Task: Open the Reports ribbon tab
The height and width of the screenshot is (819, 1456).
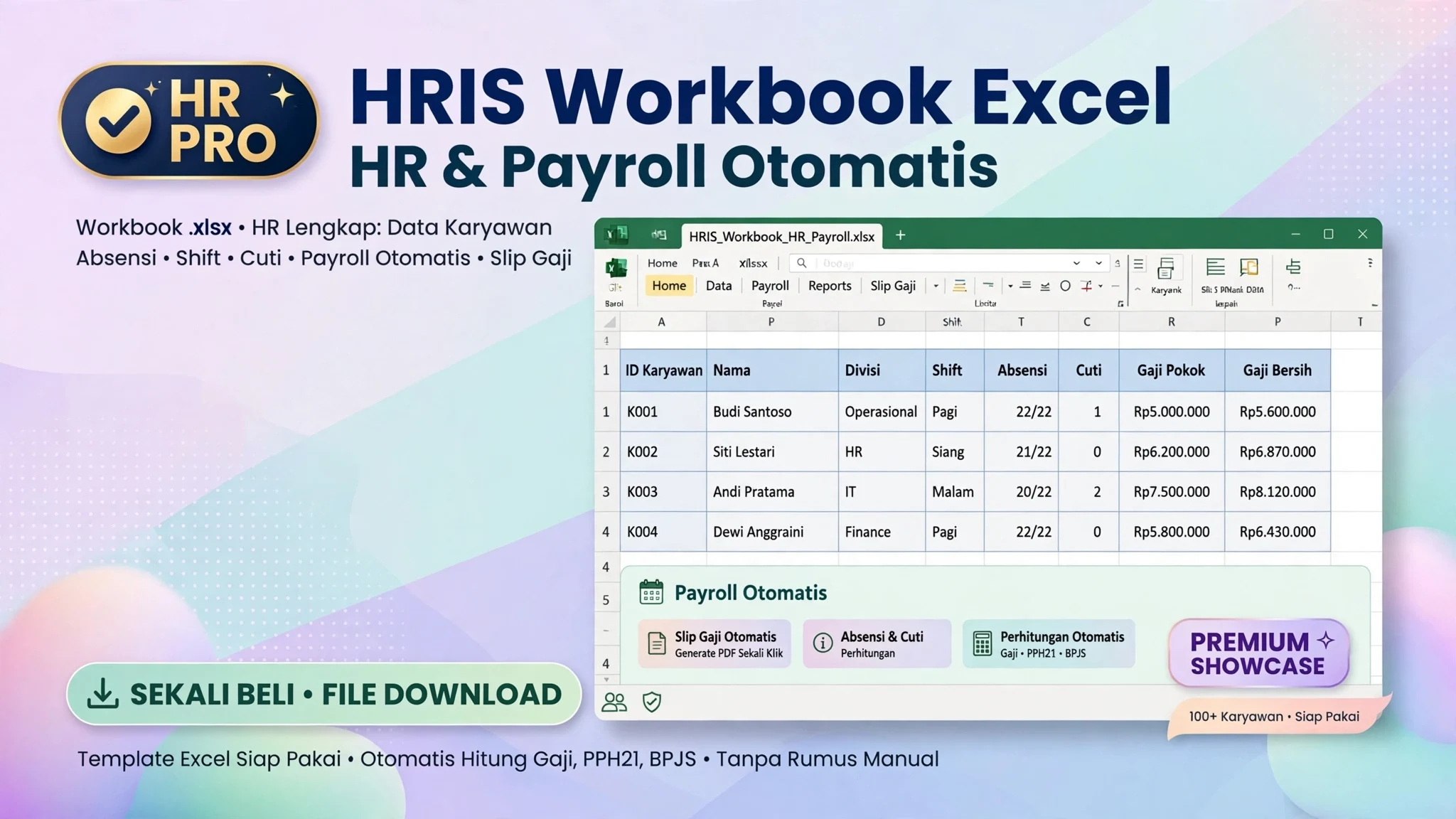Action: pyautogui.click(x=830, y=286)
